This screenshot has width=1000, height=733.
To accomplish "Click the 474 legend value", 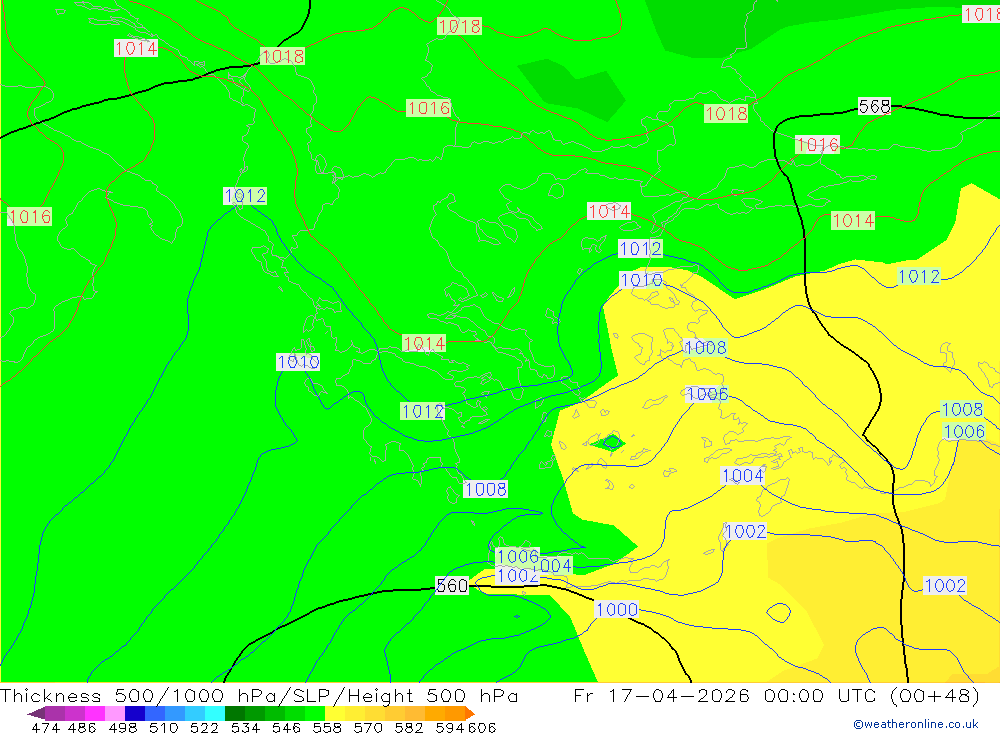I will (x=45, y=727).
